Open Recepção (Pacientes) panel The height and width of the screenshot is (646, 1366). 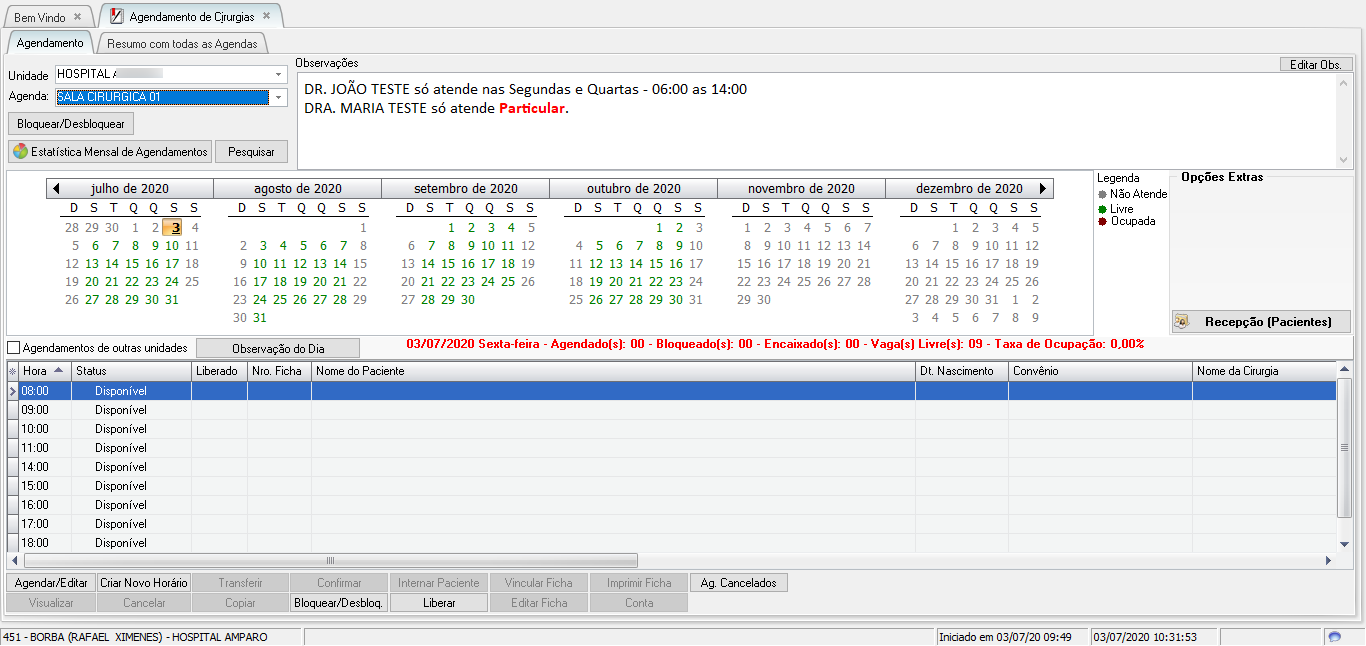coord(1260,322)
